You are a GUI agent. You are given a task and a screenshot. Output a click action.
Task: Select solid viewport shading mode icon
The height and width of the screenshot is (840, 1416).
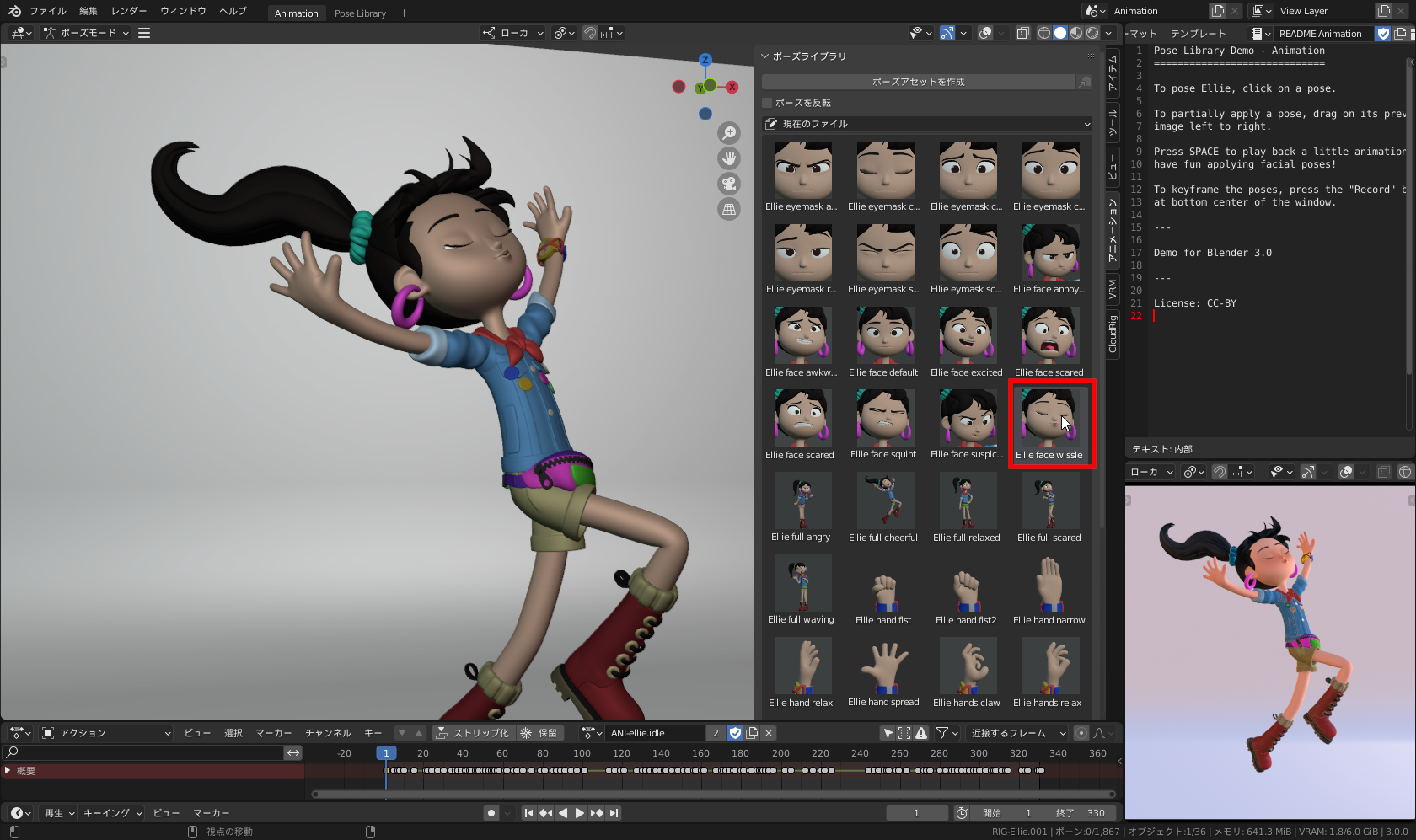pyautogui.click(x=1060, y=33)
